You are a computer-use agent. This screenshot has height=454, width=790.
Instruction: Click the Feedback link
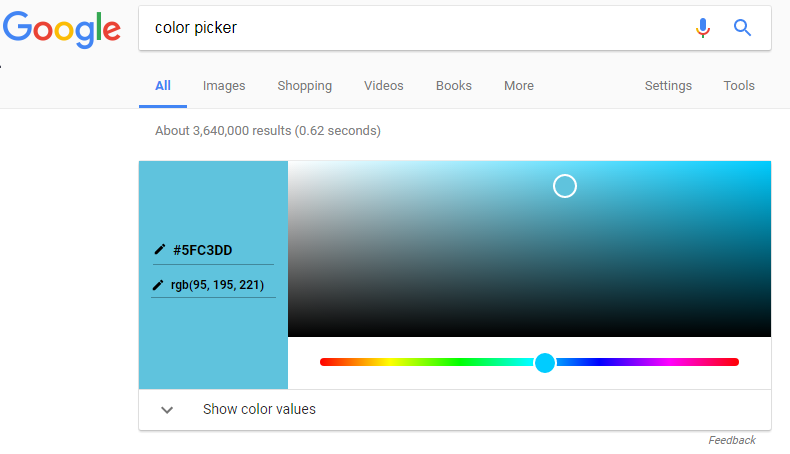pos(732,440)
